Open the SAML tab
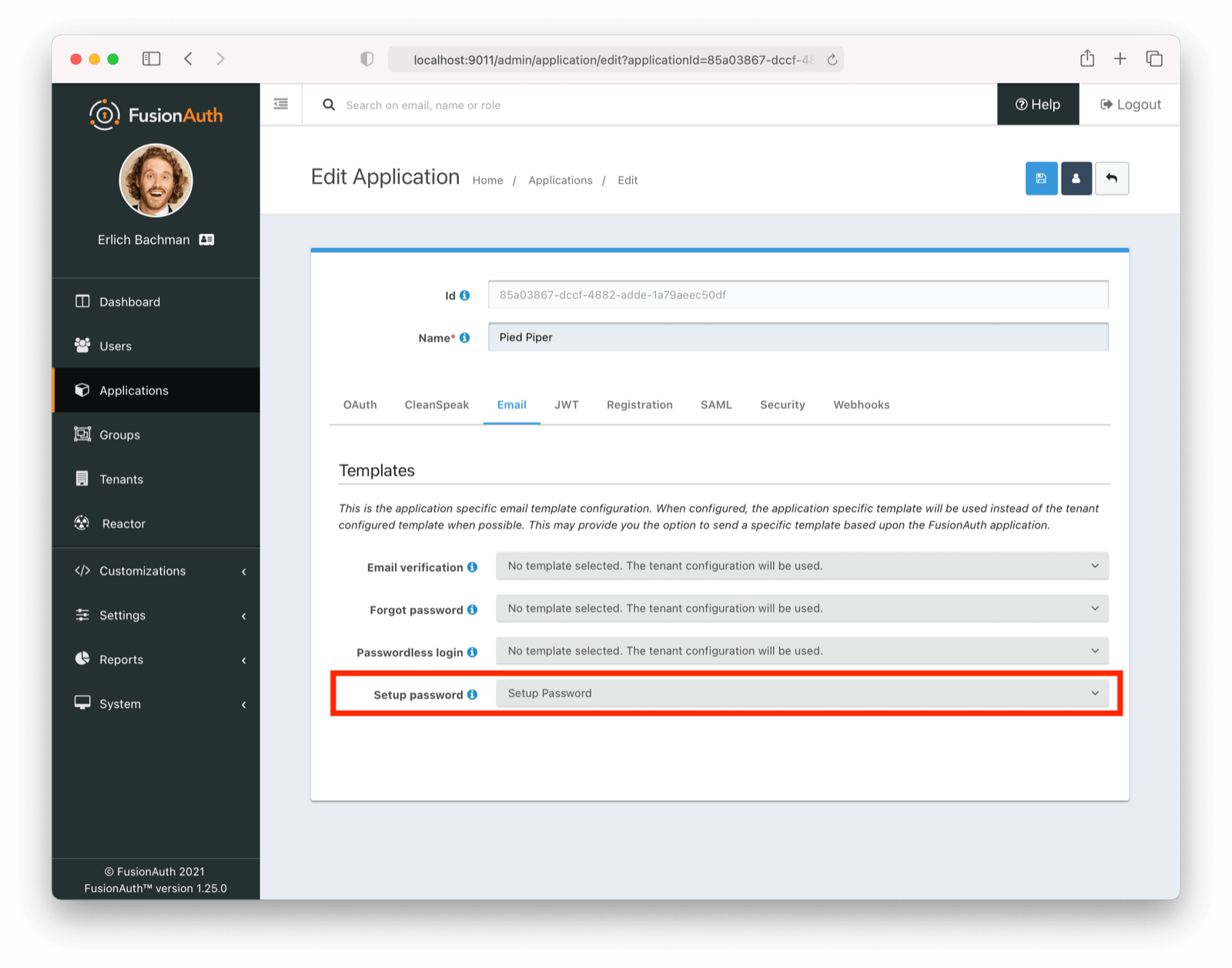This screenshot has width=1232, height=968. coord(716,405)
